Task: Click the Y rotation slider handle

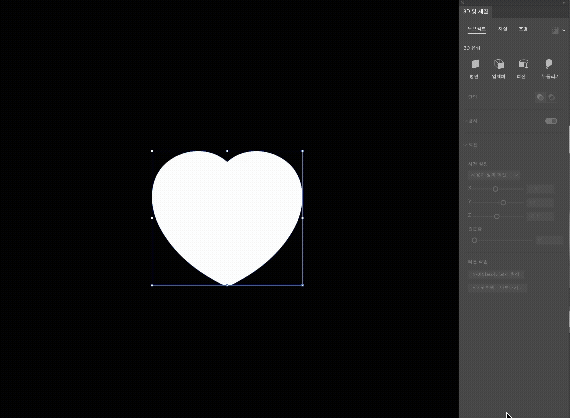Action: coord(503,202)
